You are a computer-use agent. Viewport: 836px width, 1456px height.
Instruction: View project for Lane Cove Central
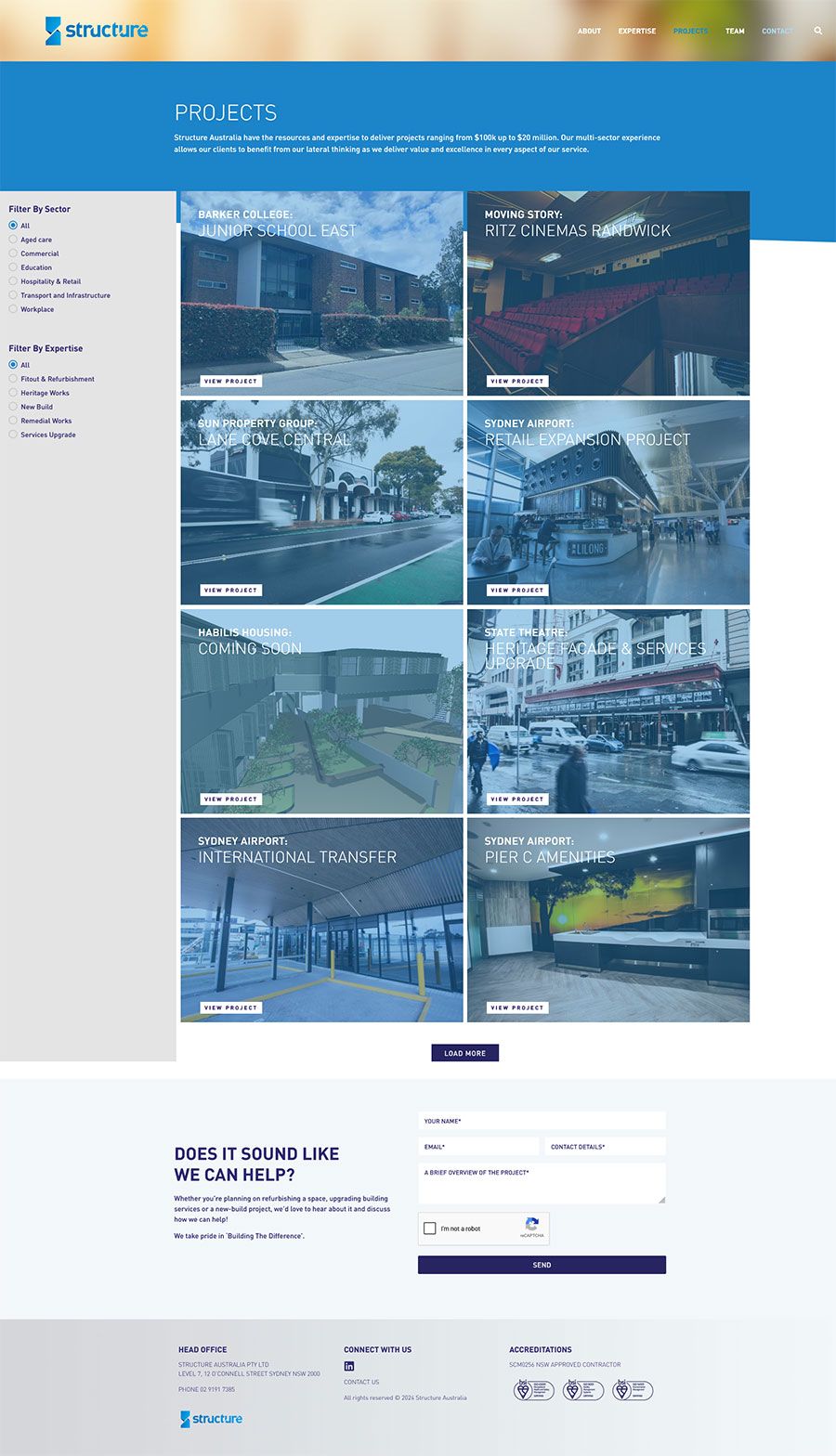pyautogui.click(x=230, y=590)
